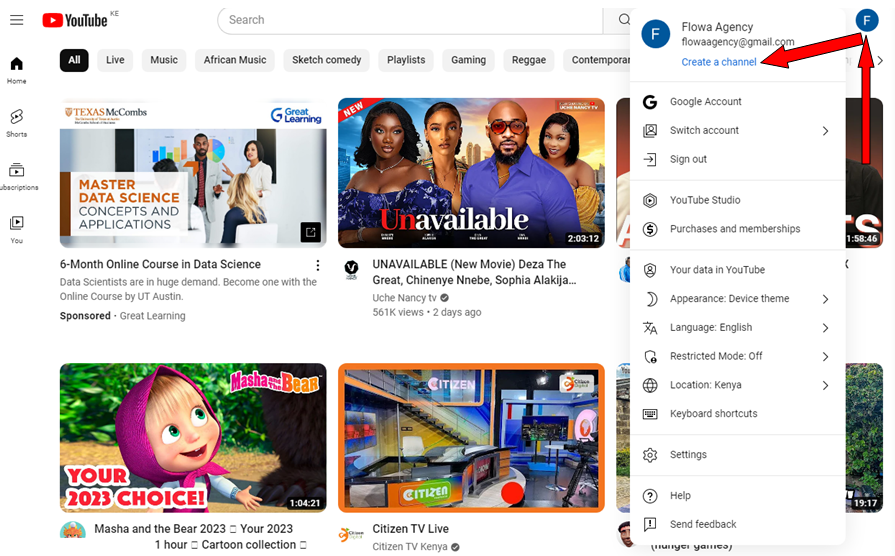Click the Create a channel link
This screenshot has width=895, height=556.
click(719, 62)
